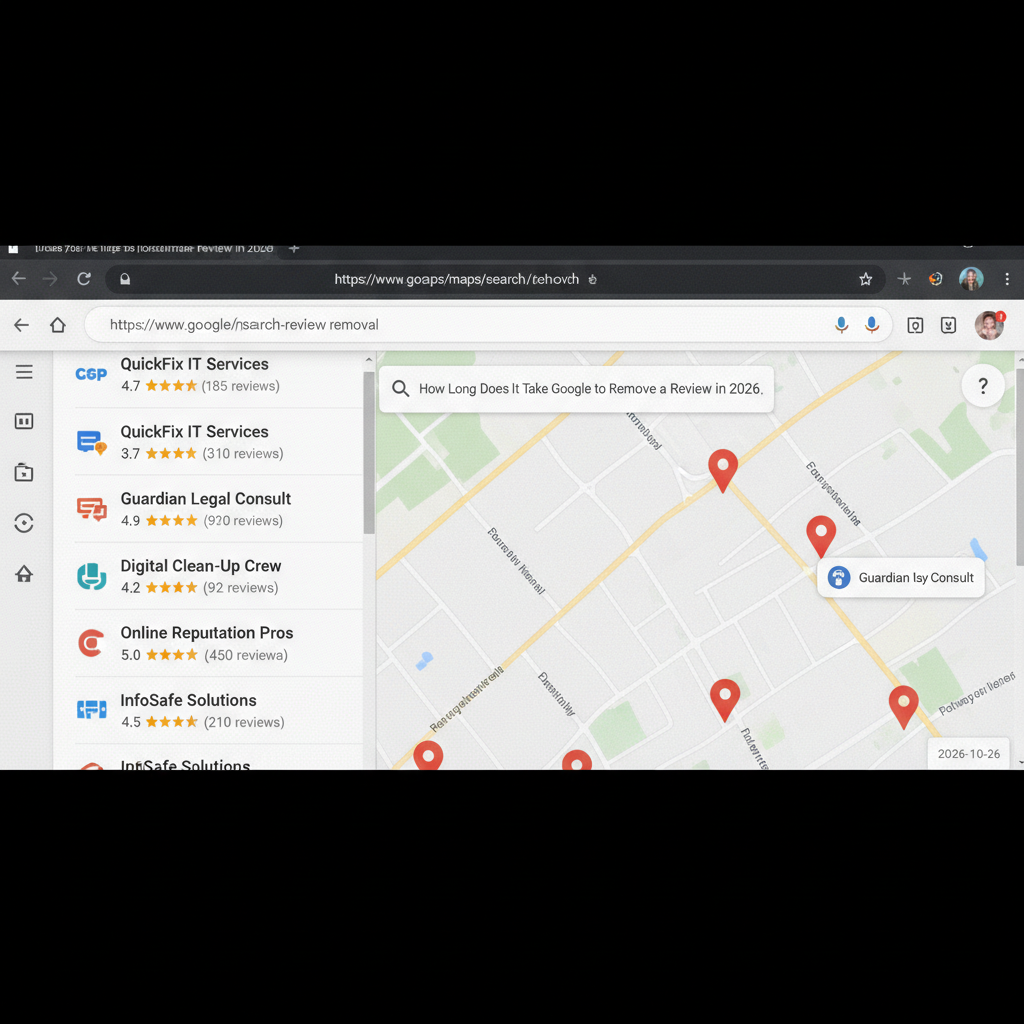The height and width of the screenshot is (1024, 1024).
Task: Click the Guardian Isy Consult map label
Action: click(x=901, y=577)
